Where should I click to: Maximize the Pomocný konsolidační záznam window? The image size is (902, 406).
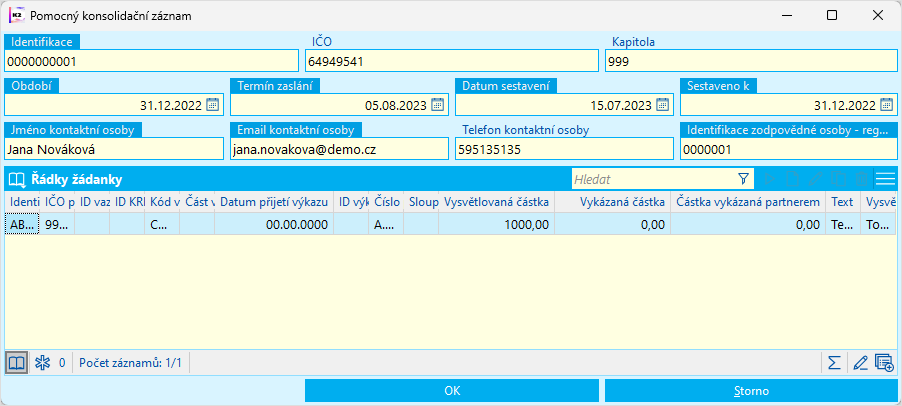point(832,16)
